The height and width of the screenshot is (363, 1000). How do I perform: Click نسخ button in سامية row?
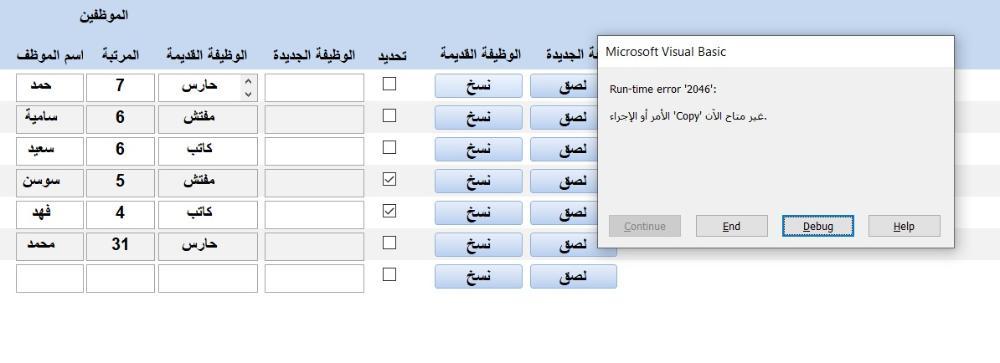pyautogui.click(x=478, y=117)
